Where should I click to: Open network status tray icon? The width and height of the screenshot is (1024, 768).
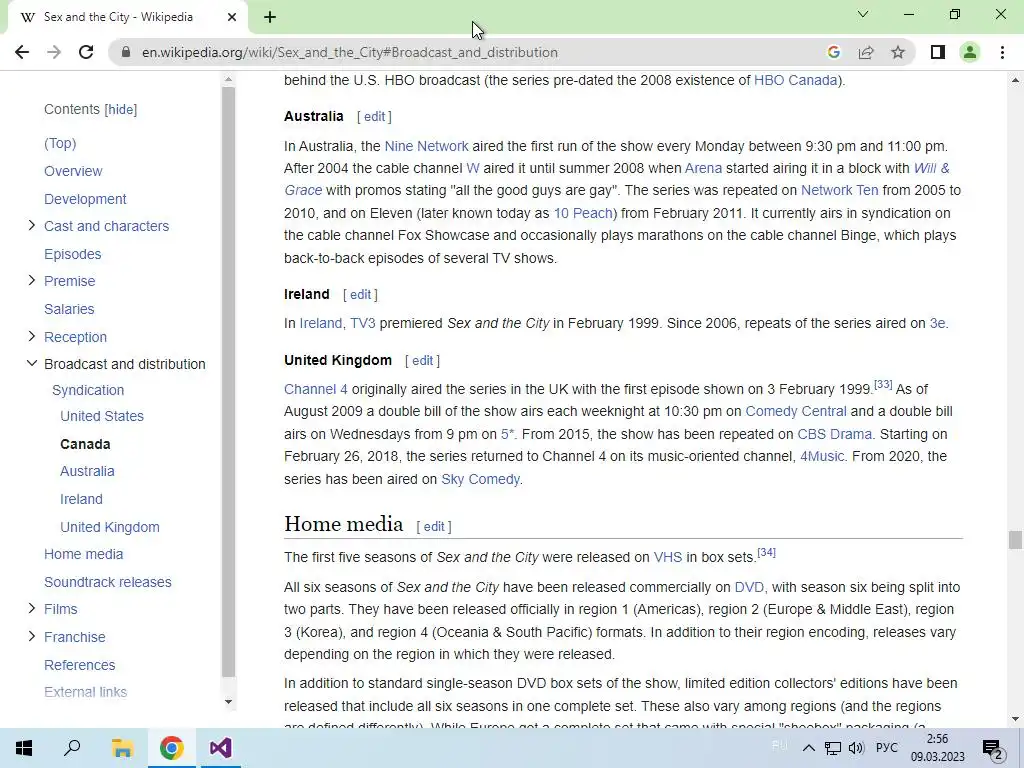tap(833, 748)
